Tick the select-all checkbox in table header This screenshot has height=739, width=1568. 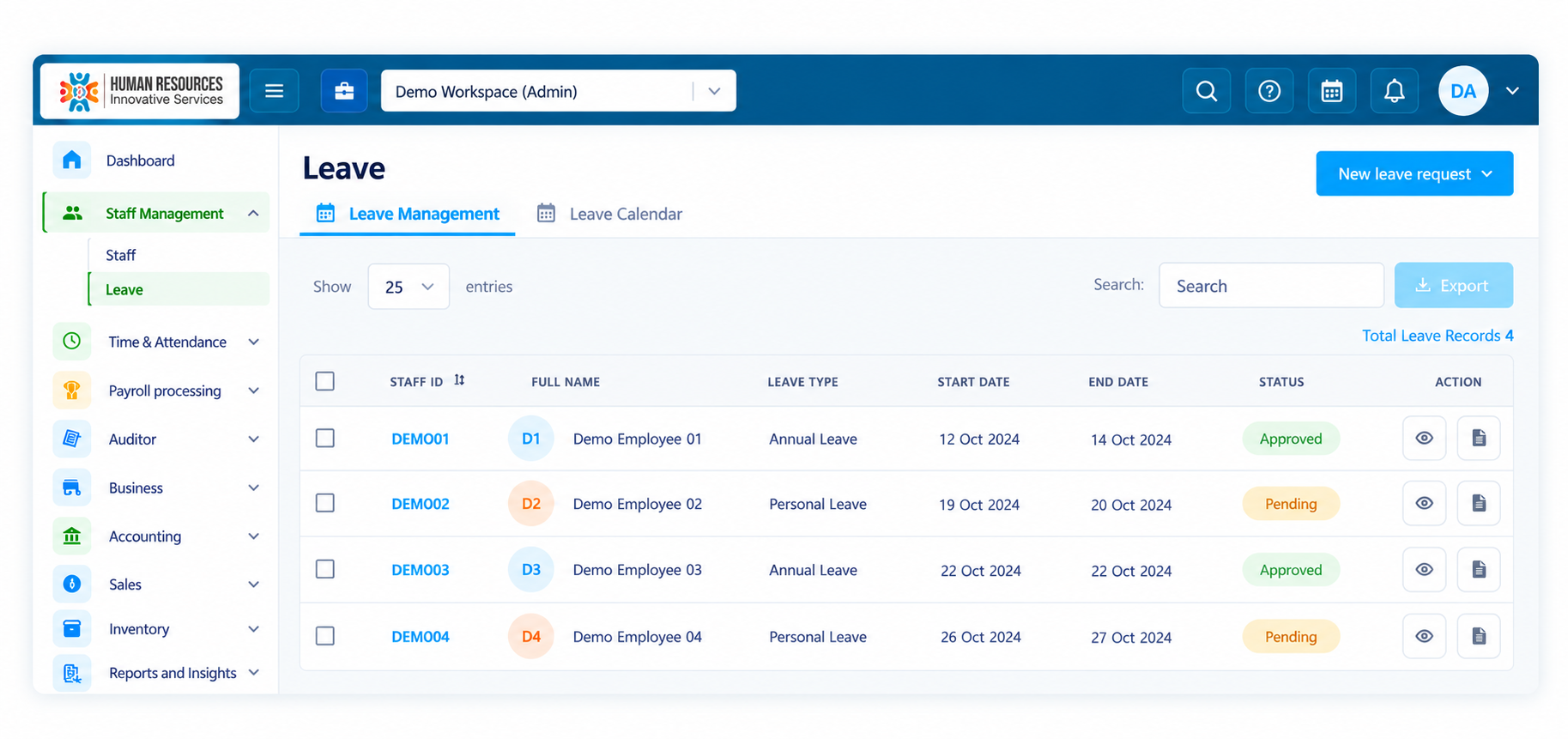325,381
